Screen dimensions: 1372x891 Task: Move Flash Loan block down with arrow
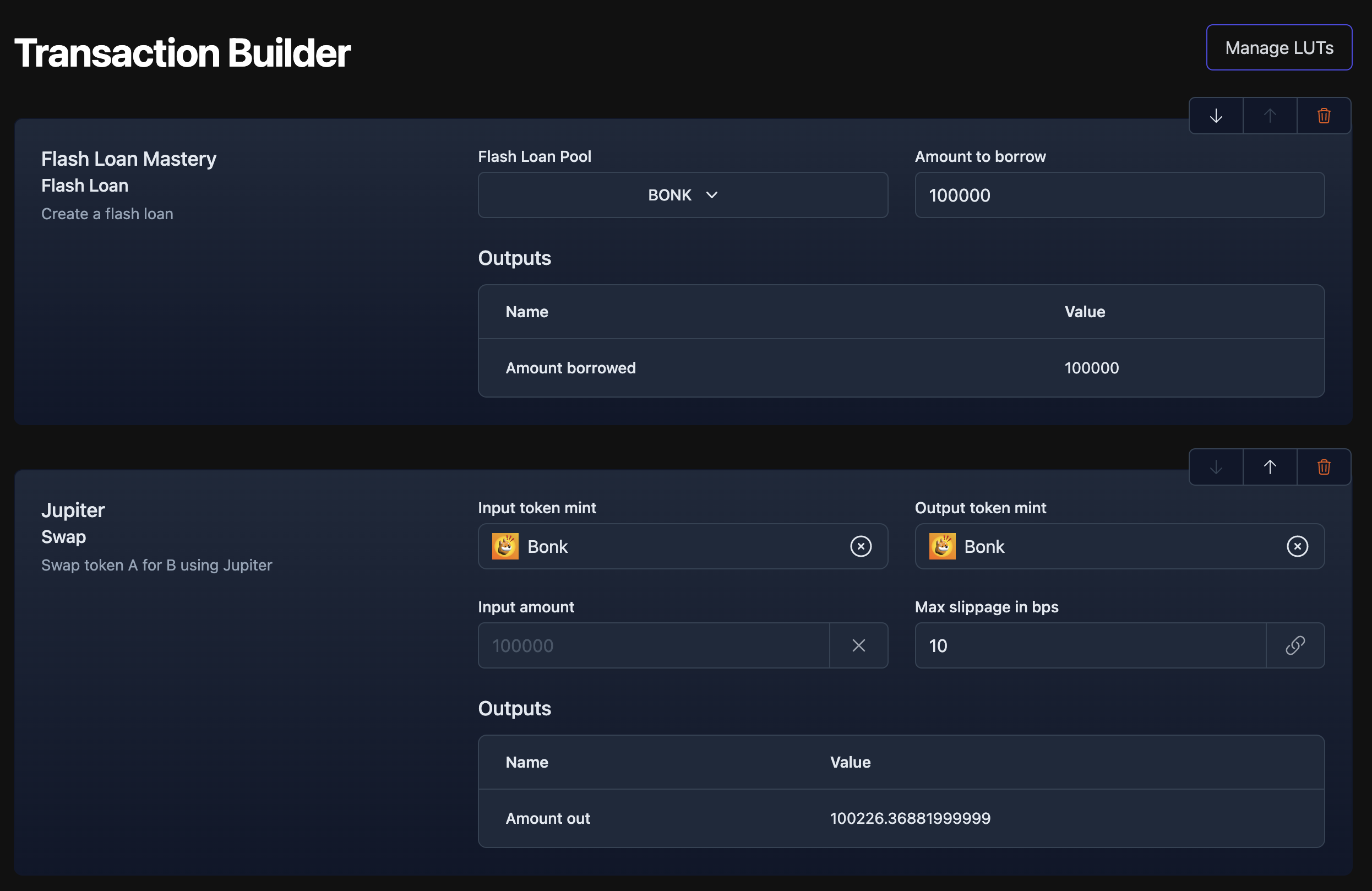point(1216,116)
